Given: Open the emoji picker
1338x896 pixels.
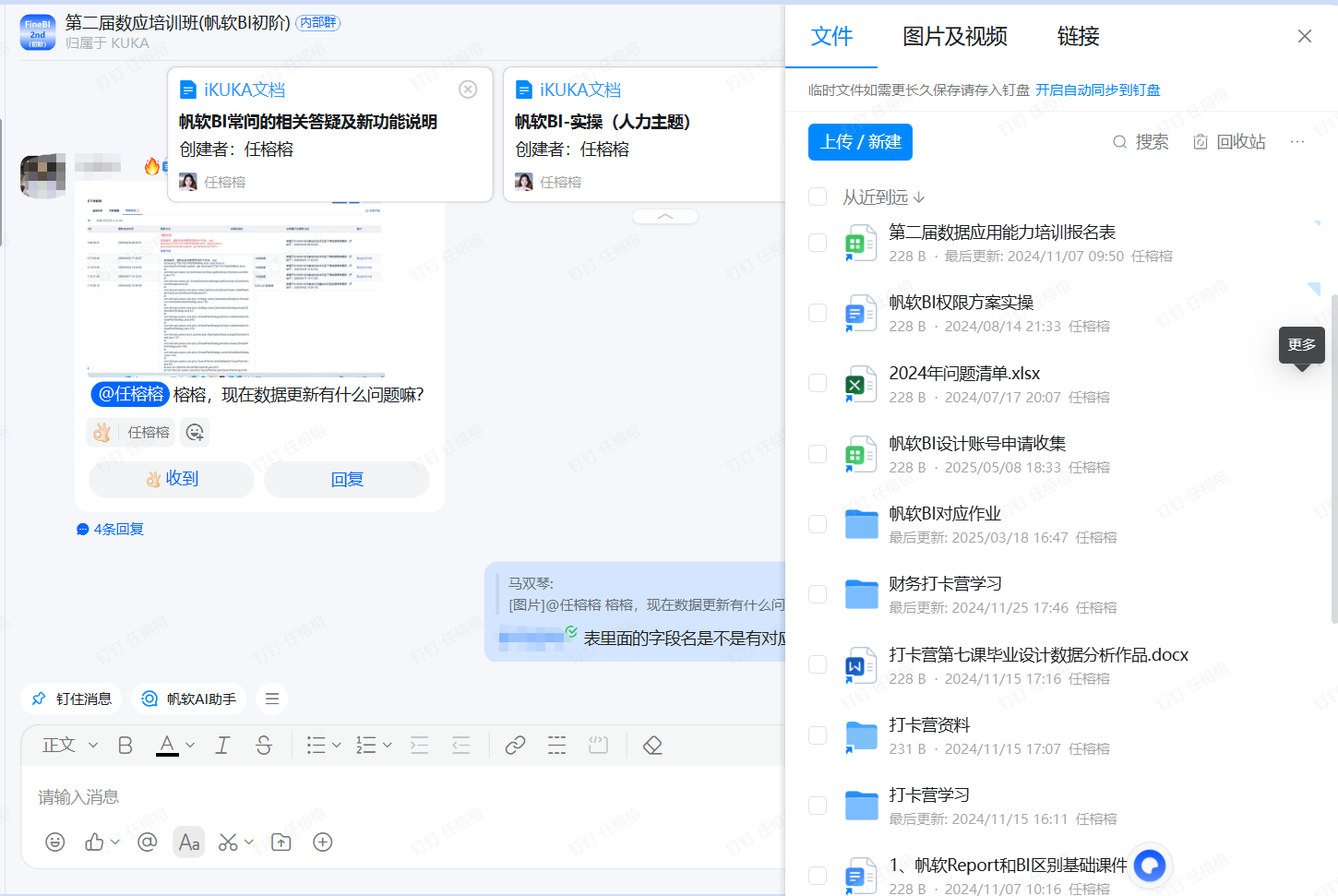Looking at the screenshot, I should click(x=55, y=842).
